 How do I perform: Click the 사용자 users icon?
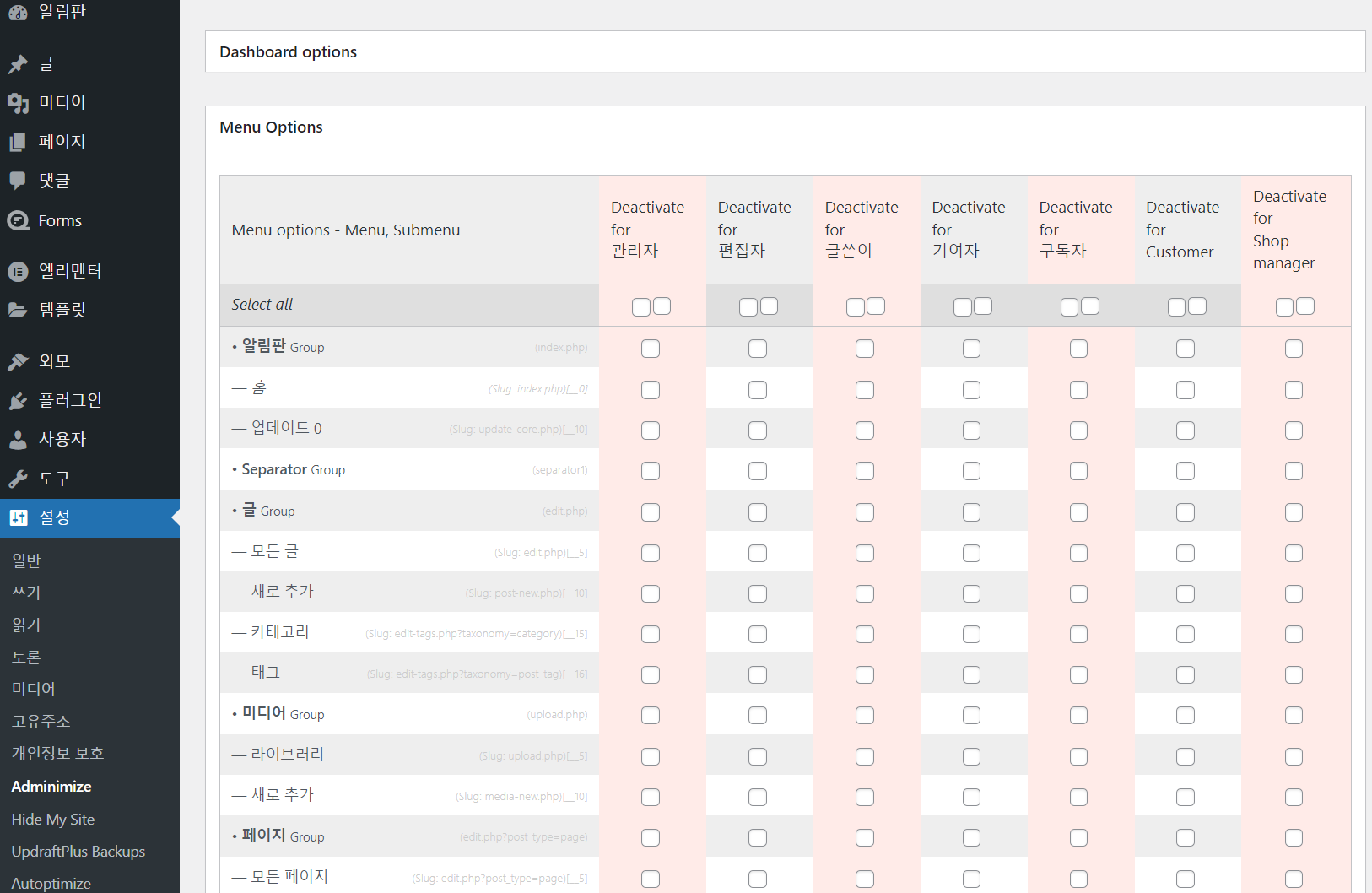(18, 439)
